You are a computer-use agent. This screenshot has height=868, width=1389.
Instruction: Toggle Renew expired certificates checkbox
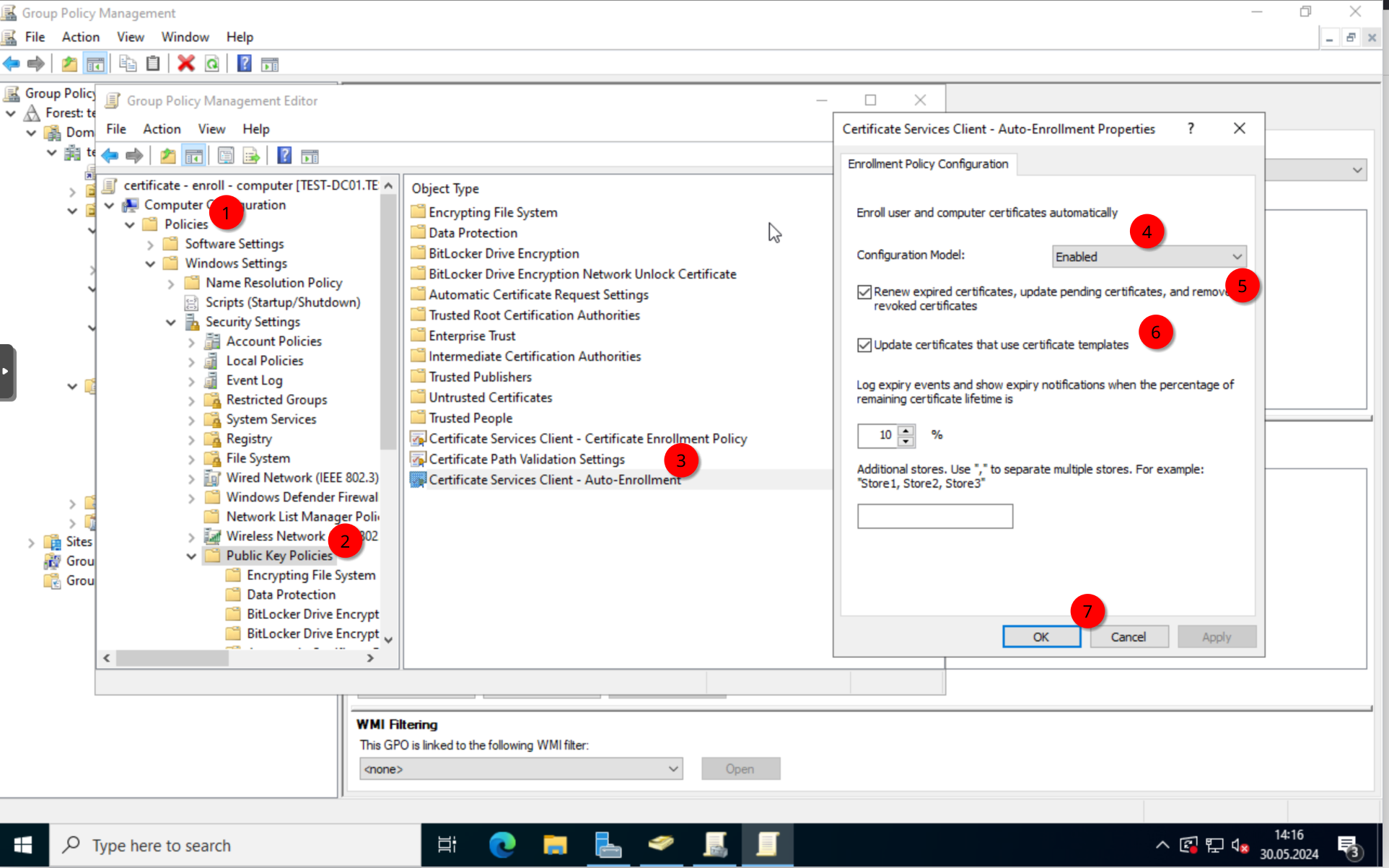point(864,291)
